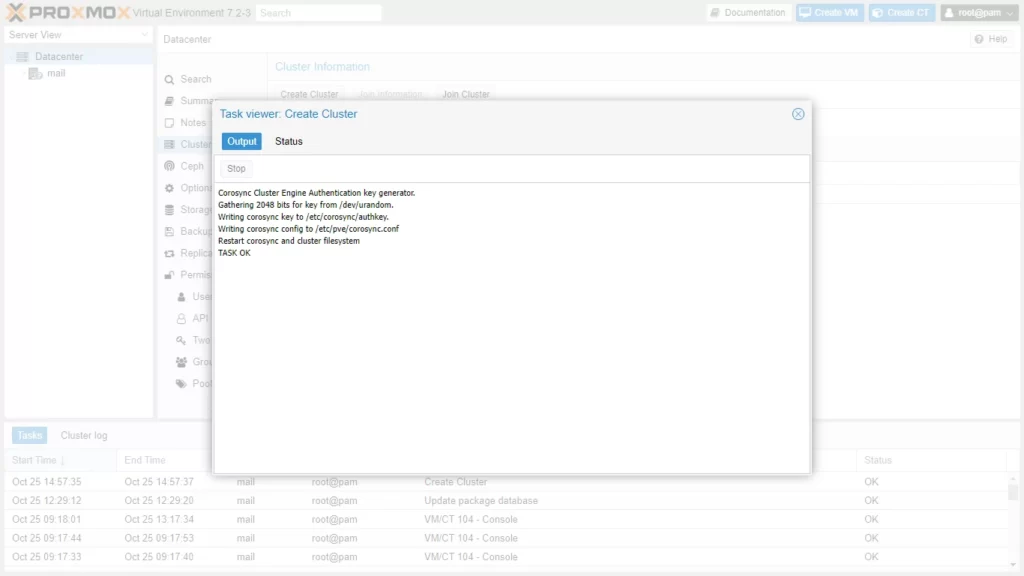Click the Search magnifier icon in sidebar
Image resolution: width=1024 pixels, height=576 pixels.
pyautogui.click(x=171, y=80)
